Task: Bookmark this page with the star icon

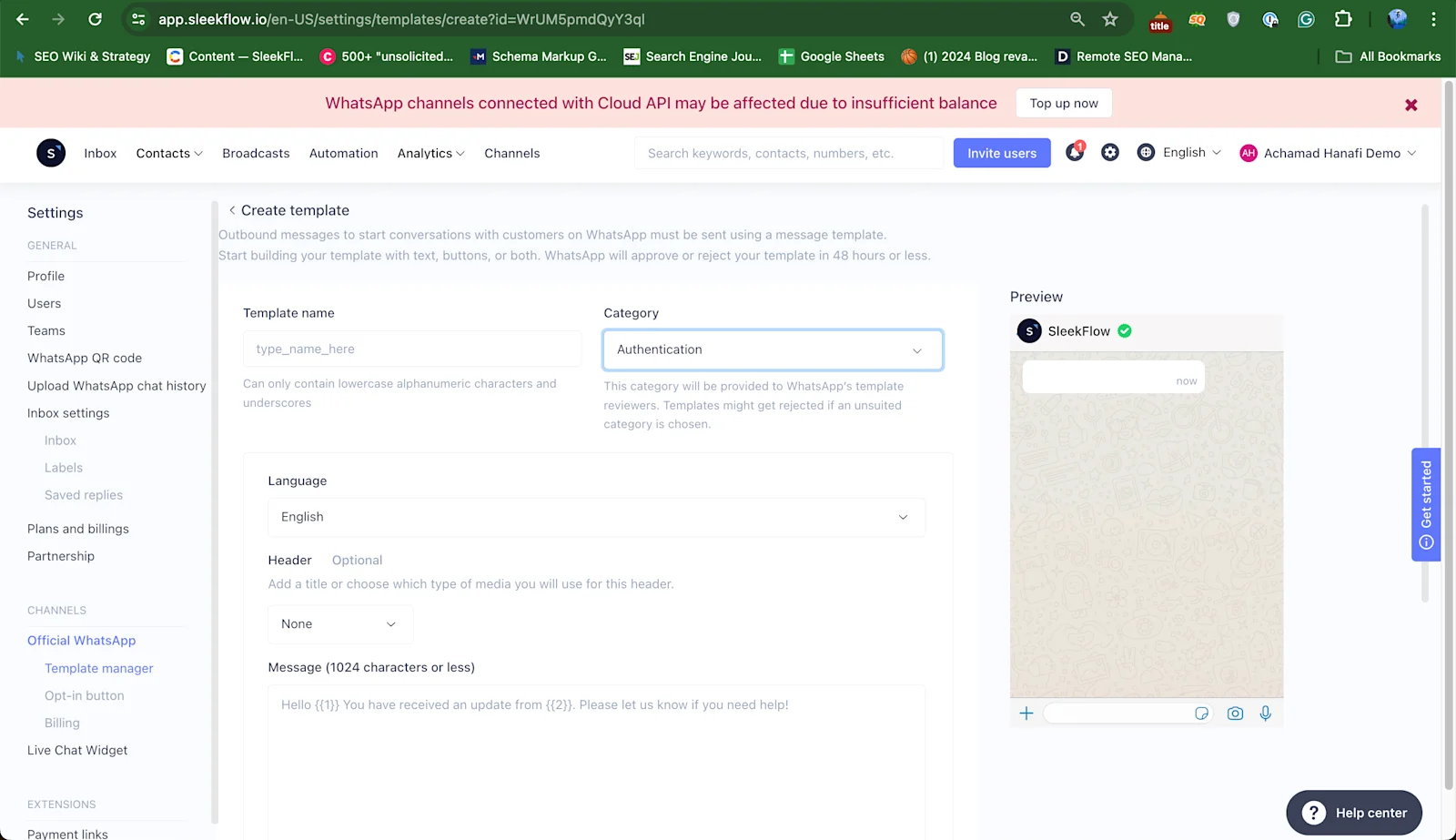Action: point(1110,19)
